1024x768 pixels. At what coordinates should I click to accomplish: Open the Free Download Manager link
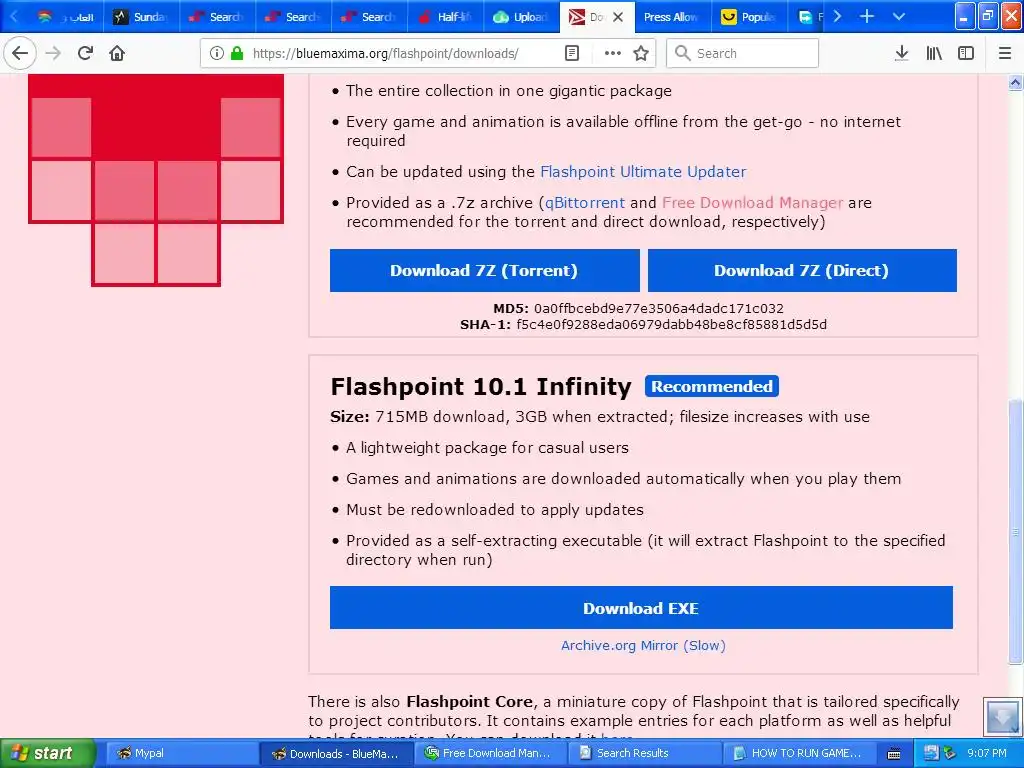752,202
